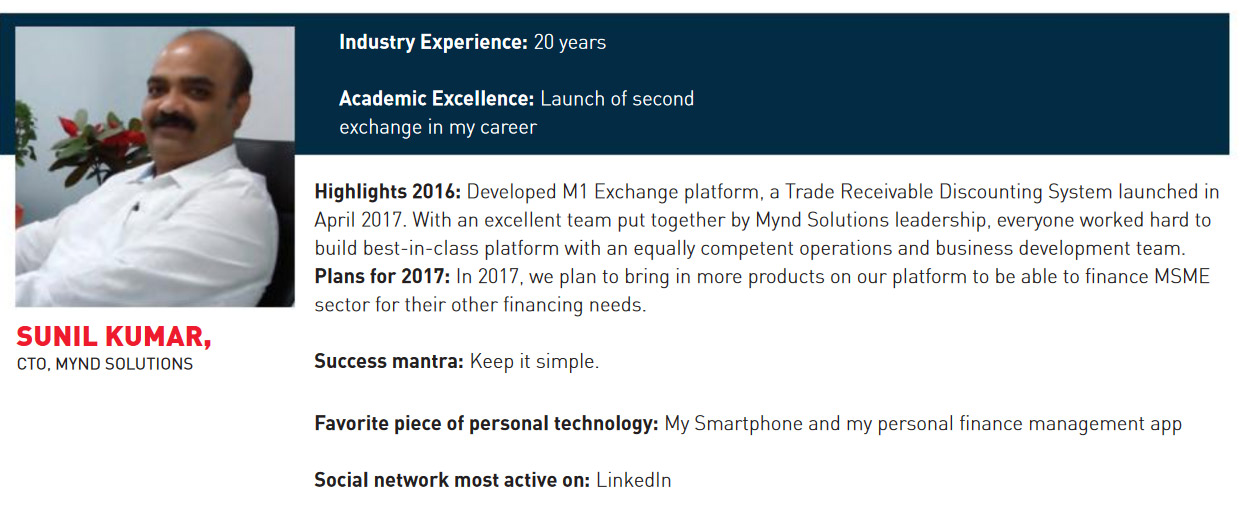Click the Industry Experience label
The image size is (1249, 507).
[433, 43]
